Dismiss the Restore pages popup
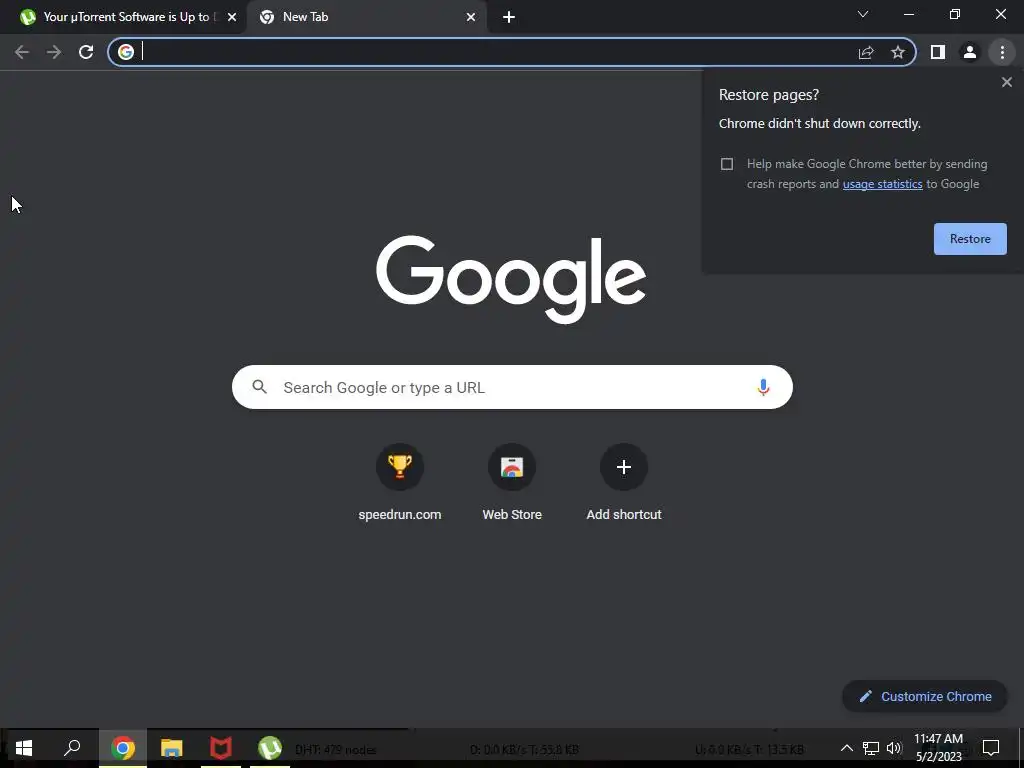The image size is (1024, 768). pos(1006,82)
